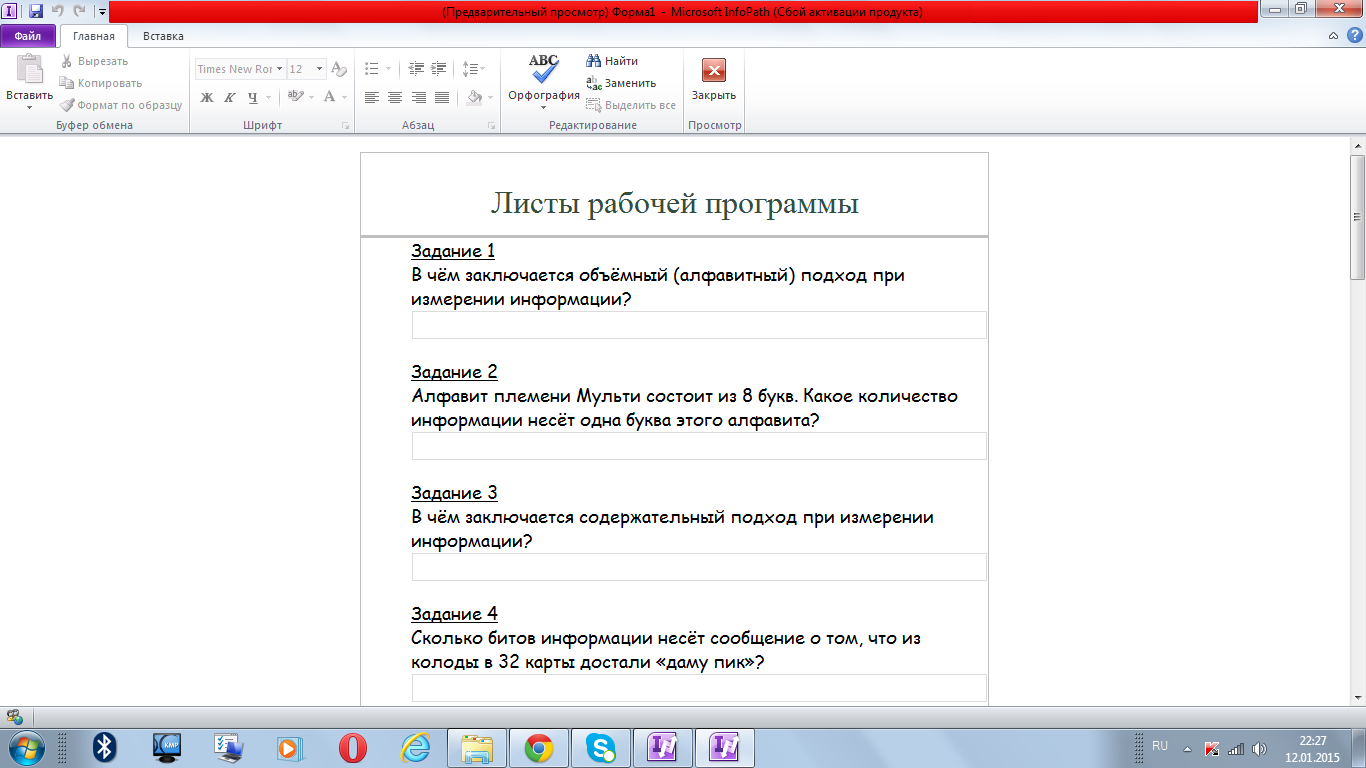Click the volume speaker tray icon
The height and width of the screenshot is (768, 1366).
(x=1259, y=748)
